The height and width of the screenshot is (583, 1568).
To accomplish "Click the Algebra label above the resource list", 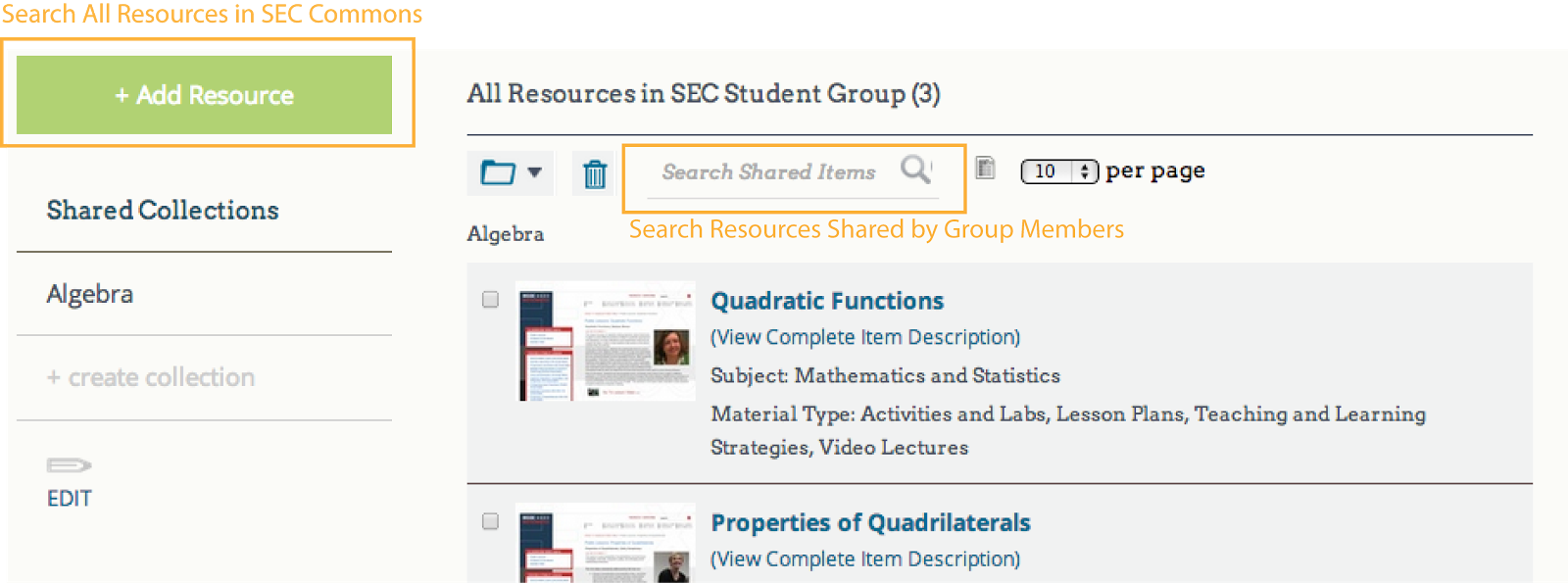I will coord(506,234).
